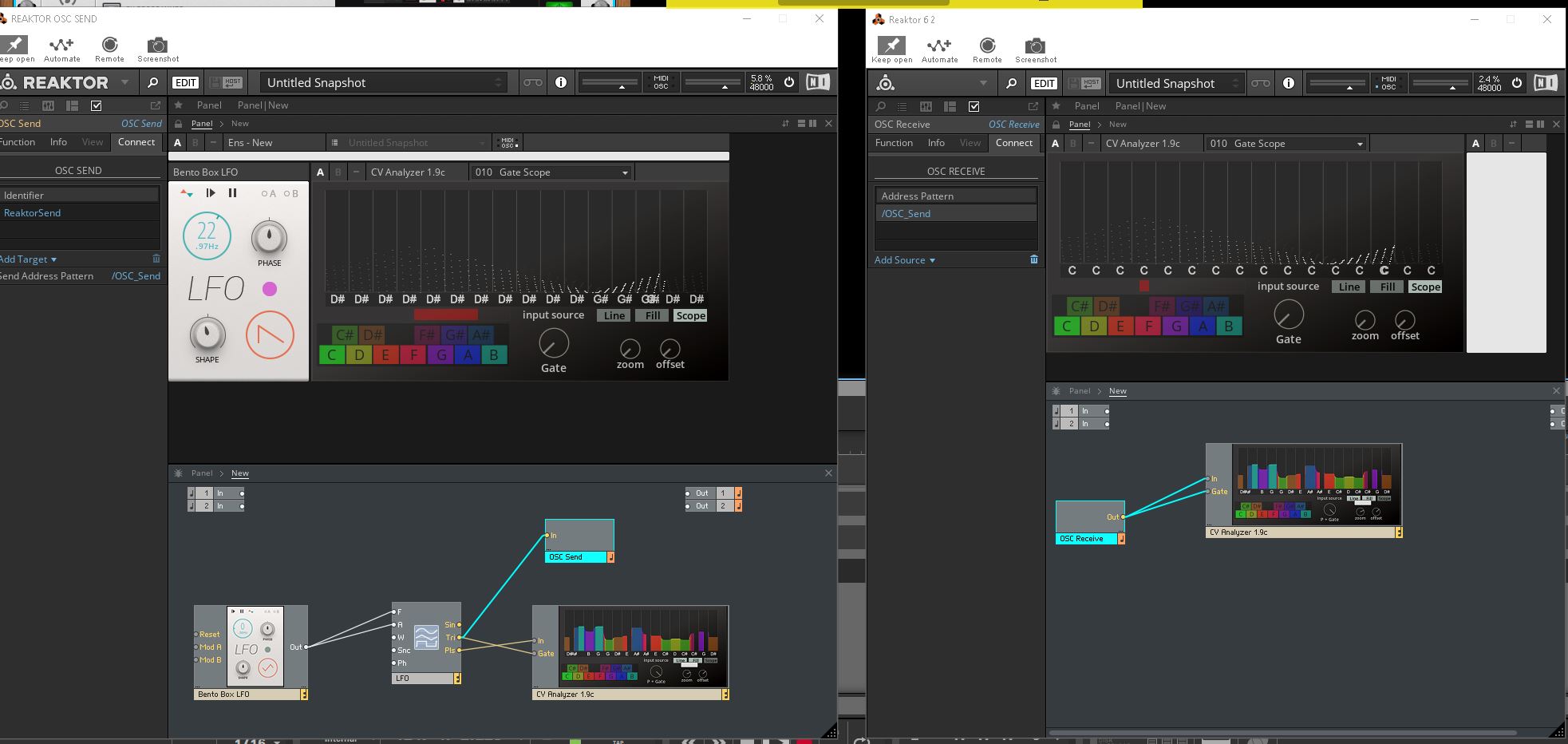The width and height of the screenshot is (1568, 744).
Task: Open main menu arrow in right Reaktor window
Action: (983, 83)
